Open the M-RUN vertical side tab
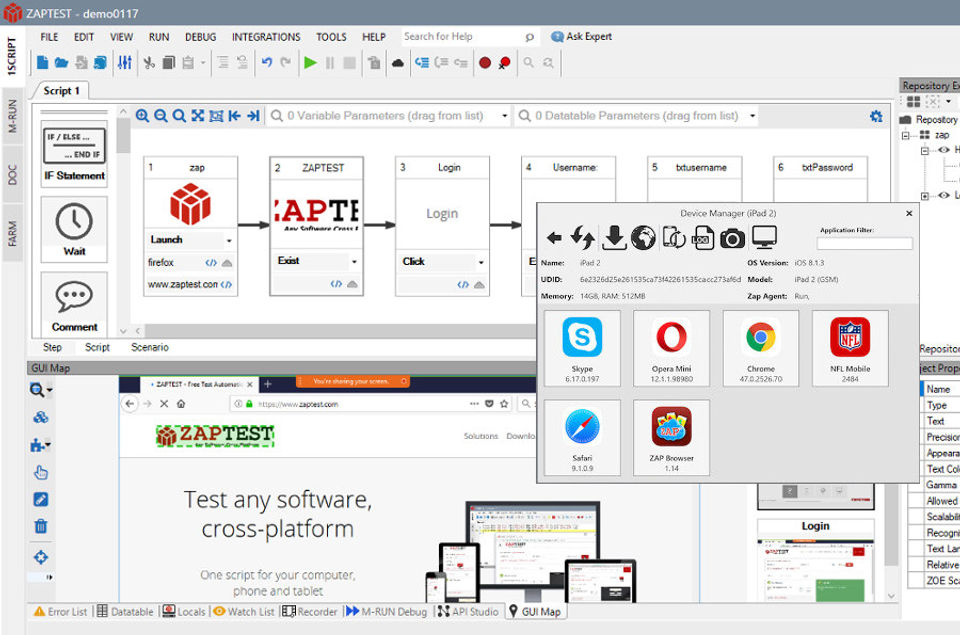 [12, 116]
